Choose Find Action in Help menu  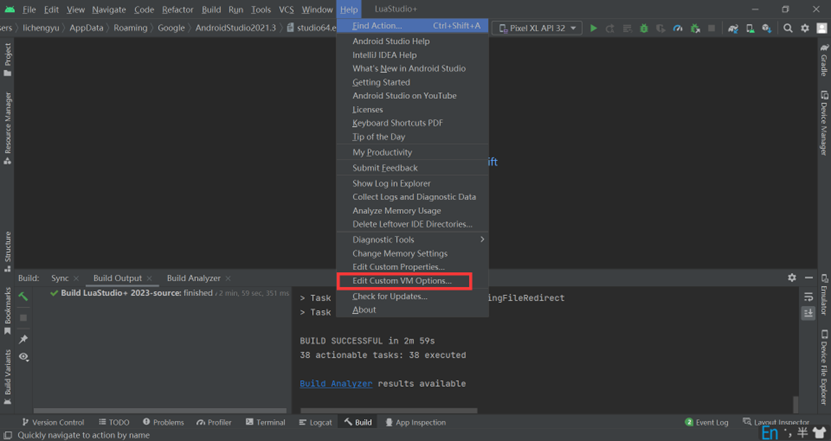click(x=412, y=25)
